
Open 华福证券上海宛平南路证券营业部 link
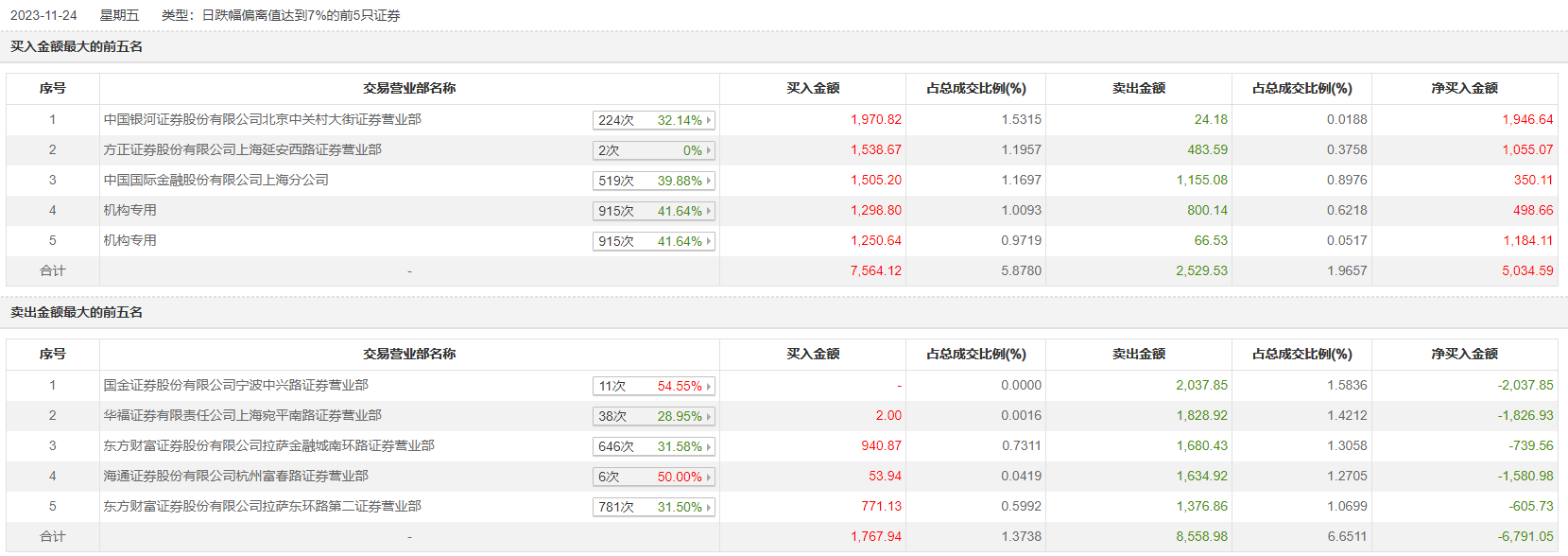click(243, 415)
